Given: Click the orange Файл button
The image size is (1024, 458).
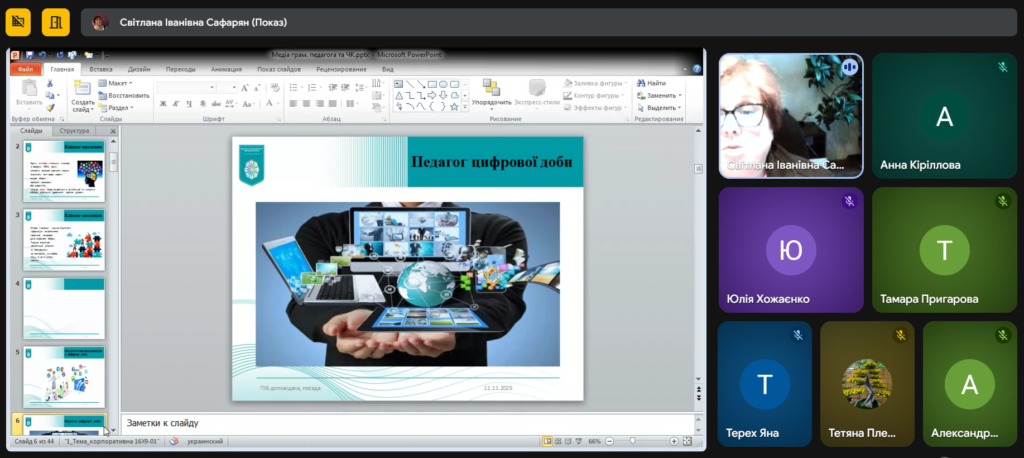Looking at the screenshot, I should tap(26, 69).
